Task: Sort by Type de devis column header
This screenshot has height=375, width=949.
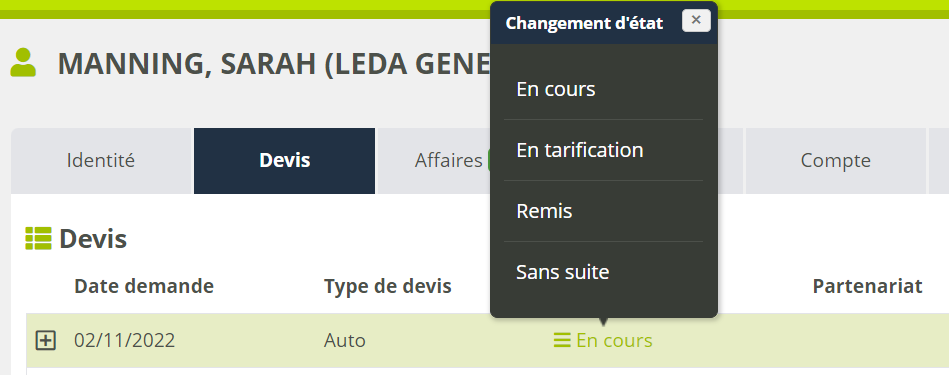Action: click(387, 286)
